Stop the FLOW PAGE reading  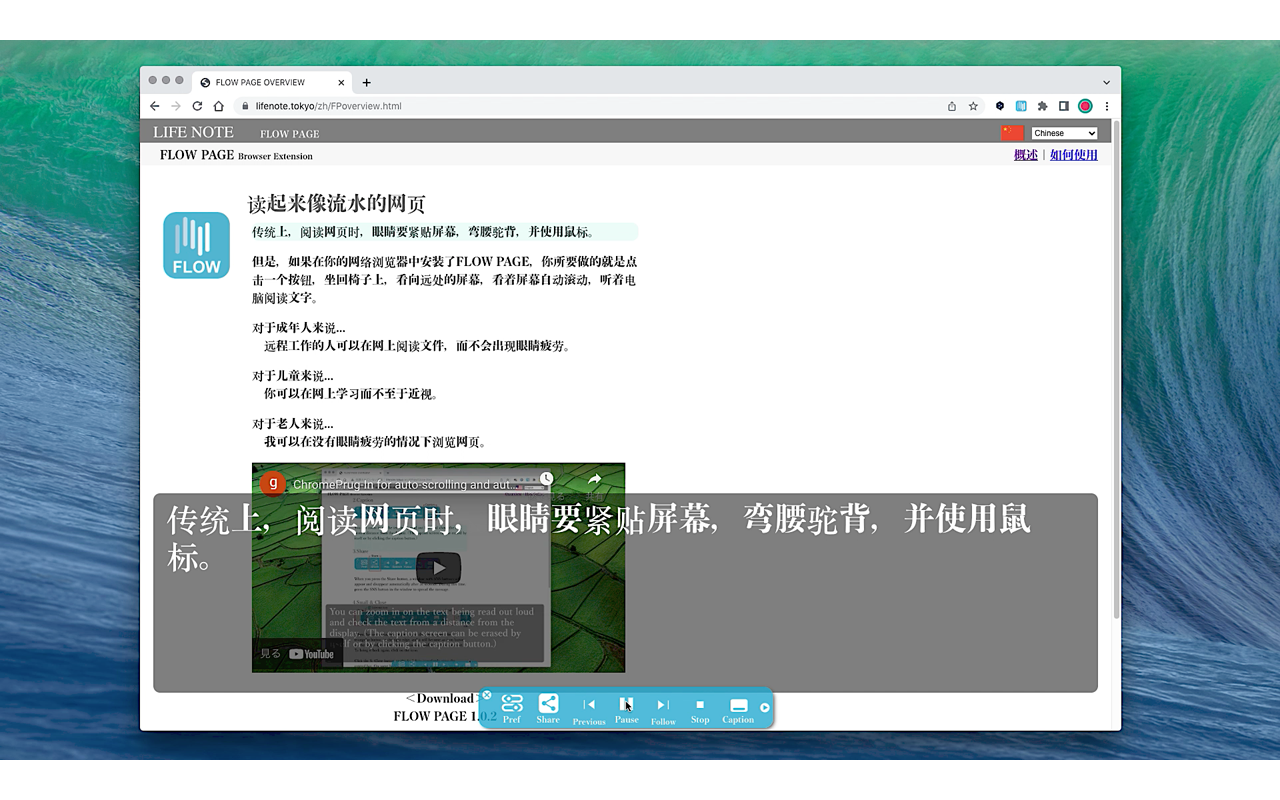700,709
